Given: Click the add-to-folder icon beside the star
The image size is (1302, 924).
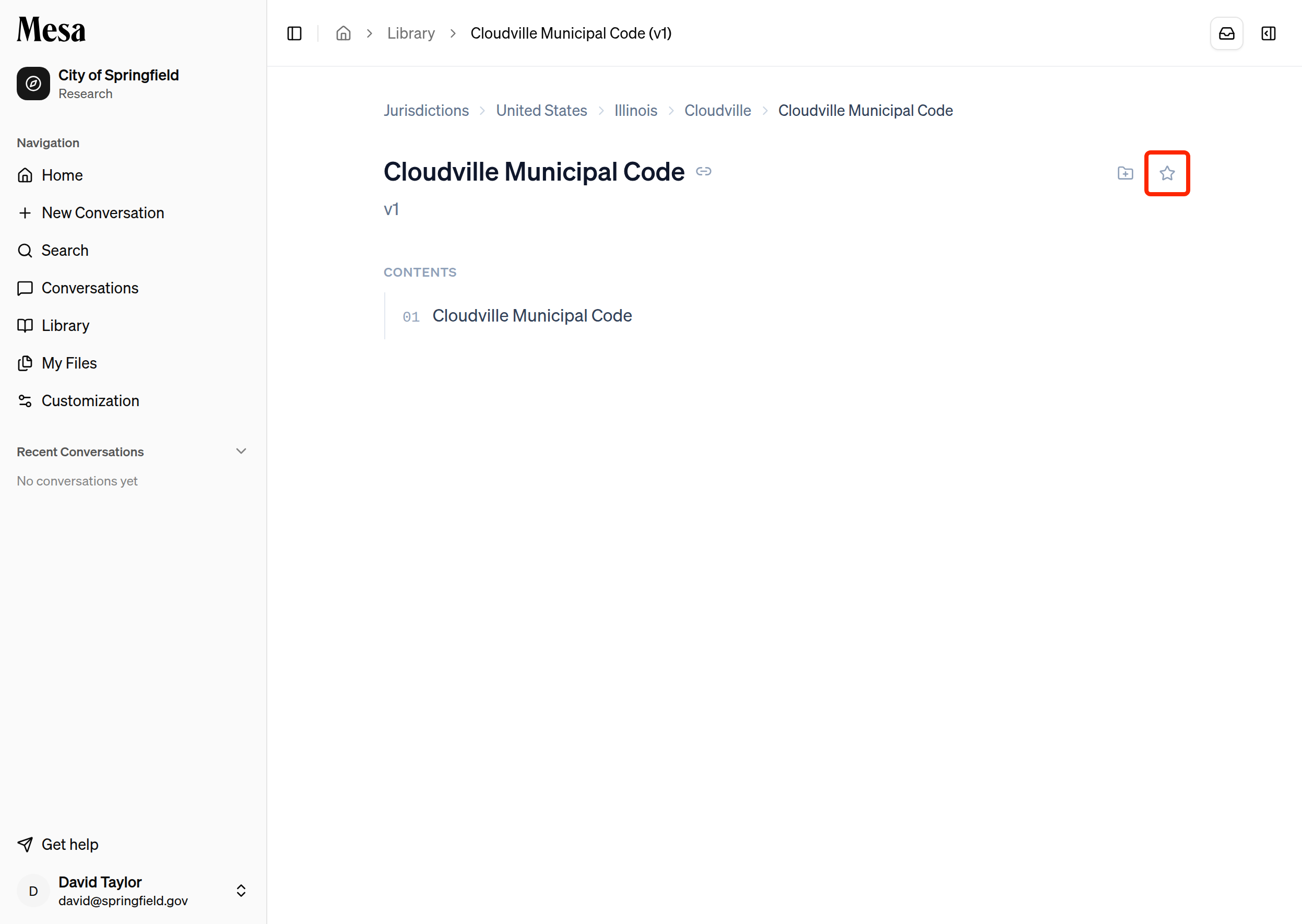Looking at the screenshot, I should point(1125,173).
